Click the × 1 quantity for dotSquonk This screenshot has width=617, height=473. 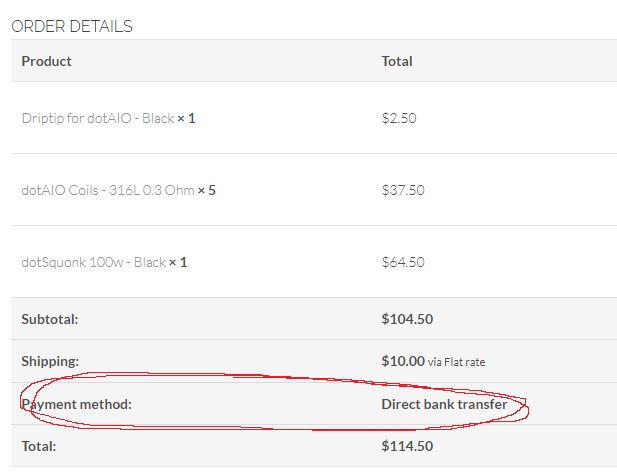tap(178, 262)
